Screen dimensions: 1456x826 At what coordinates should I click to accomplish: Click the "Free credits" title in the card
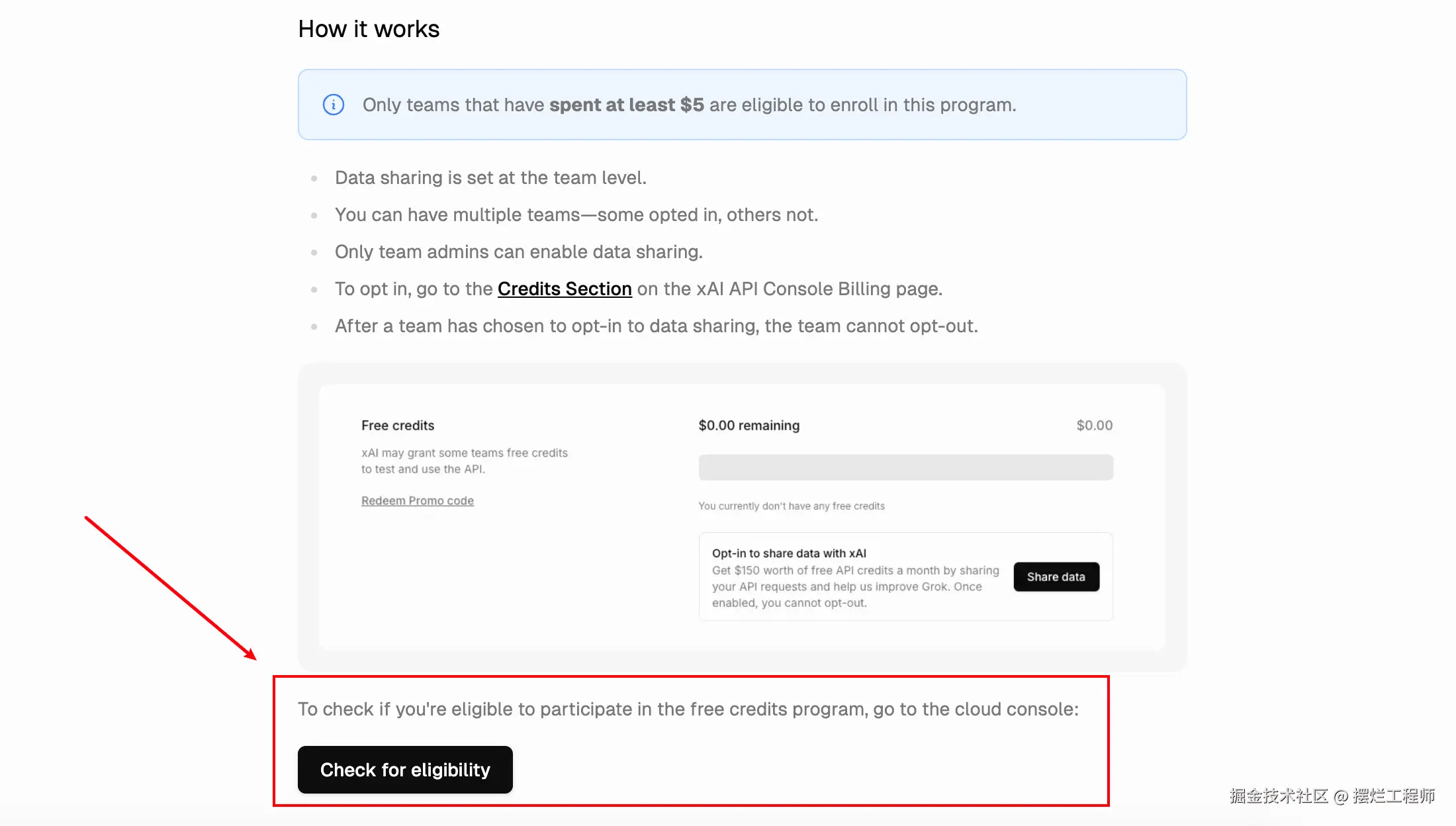pyautogui.click(x=398, y=426)
